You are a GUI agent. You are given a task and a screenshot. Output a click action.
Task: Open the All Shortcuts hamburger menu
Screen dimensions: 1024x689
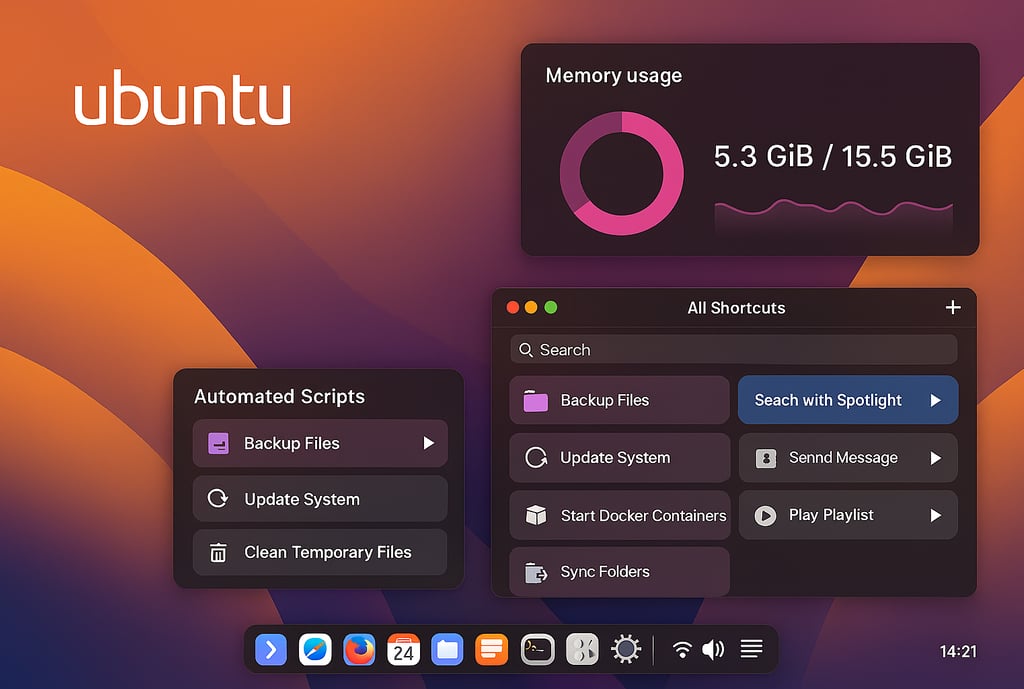(752, 649)
